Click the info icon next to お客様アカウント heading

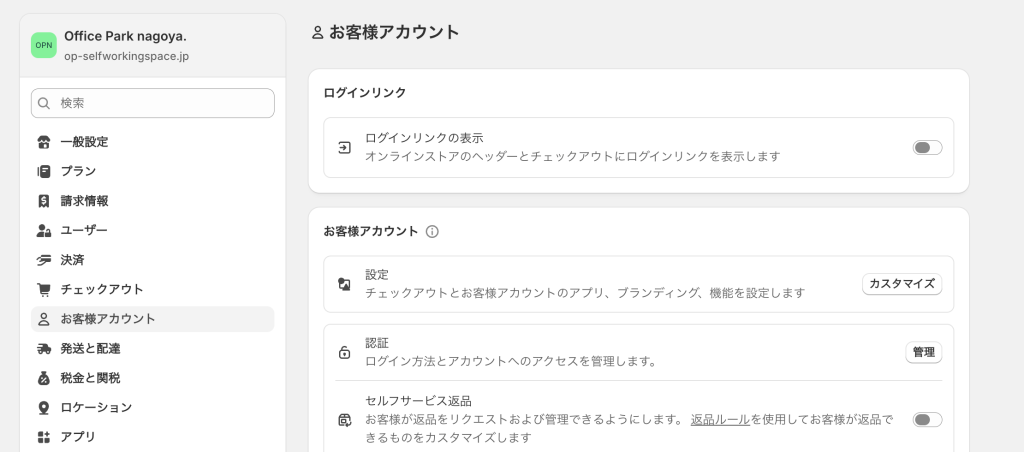[x=432, y=231]
